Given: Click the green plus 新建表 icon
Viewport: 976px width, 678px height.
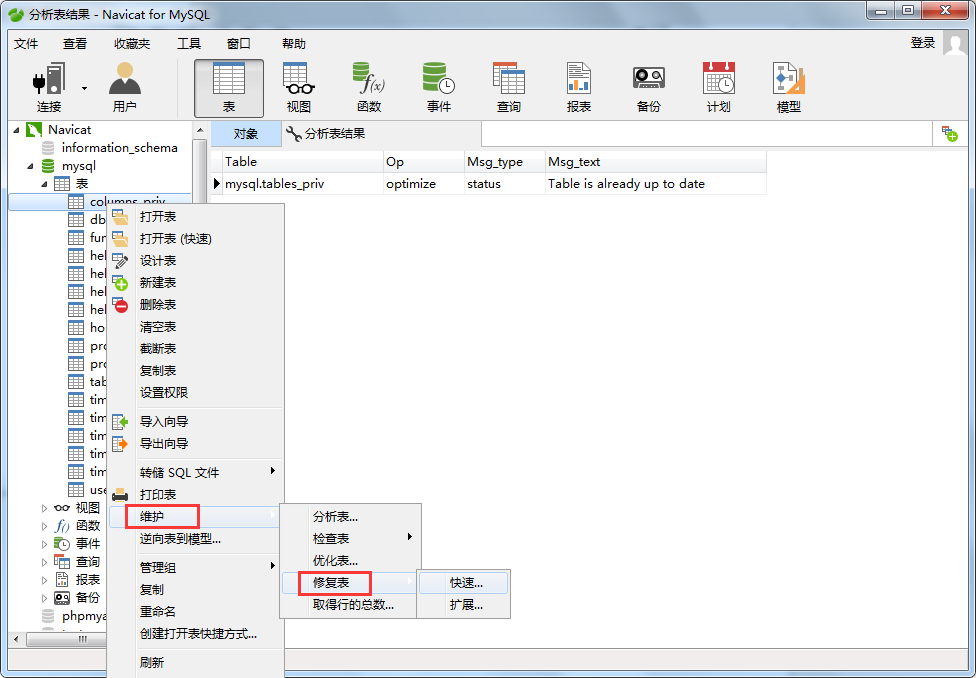Looking at the screenshot, I should click(120, 283).
